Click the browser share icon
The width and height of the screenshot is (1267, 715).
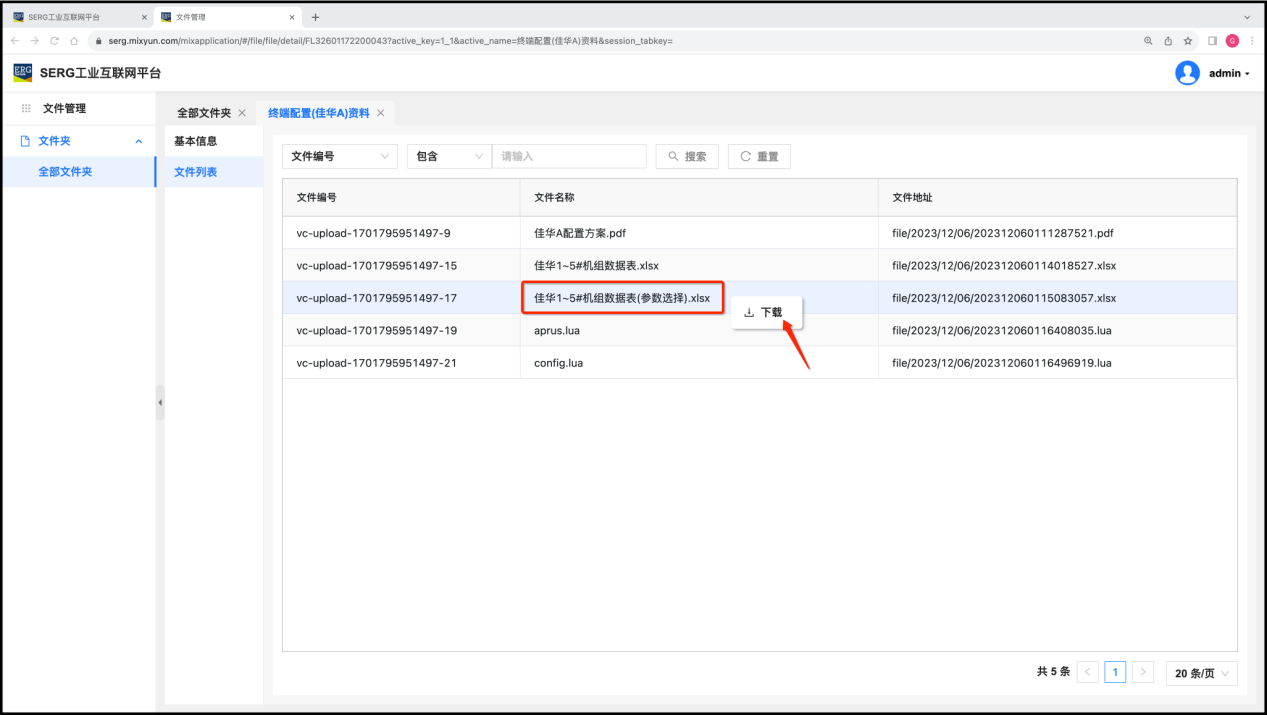(x=1168, y=41)
